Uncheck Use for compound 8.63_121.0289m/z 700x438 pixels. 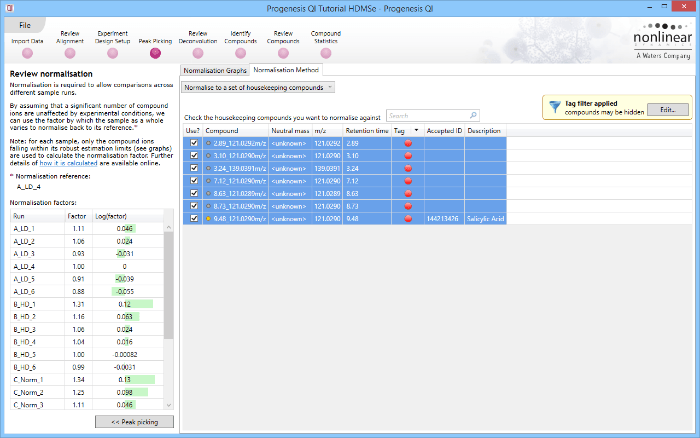pyautogui.click(x=194, y=193)
